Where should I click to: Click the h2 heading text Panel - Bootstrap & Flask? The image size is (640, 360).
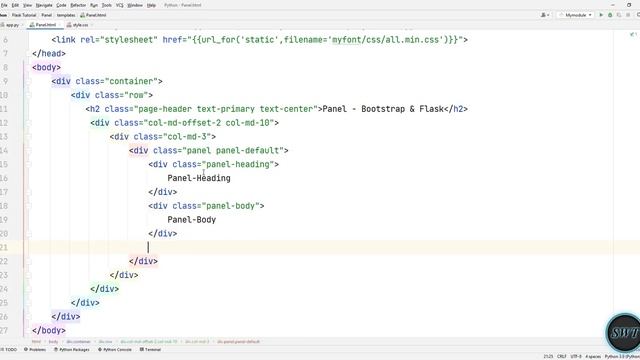pyautogui.click(x=383, y=109)
